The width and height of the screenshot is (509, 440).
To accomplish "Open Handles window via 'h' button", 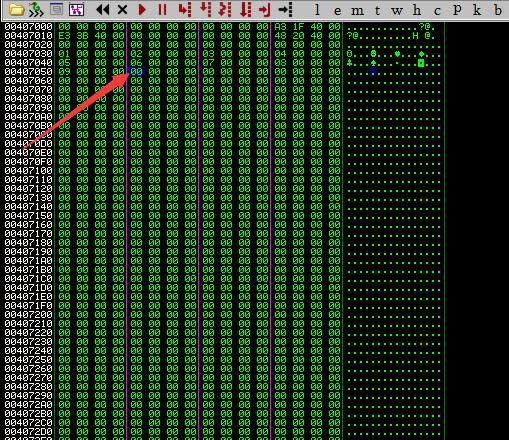I will [417, 10].
